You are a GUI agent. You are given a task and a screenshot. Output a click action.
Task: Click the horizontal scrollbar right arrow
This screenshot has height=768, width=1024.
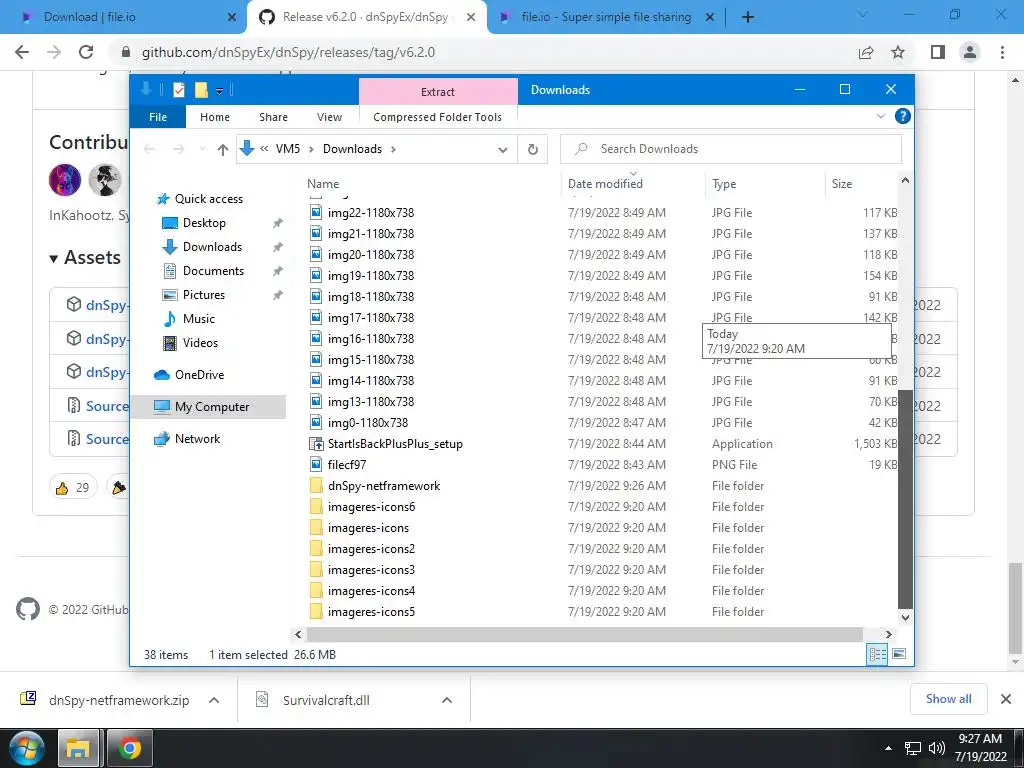pyautogui.click(x=888, y=634)
